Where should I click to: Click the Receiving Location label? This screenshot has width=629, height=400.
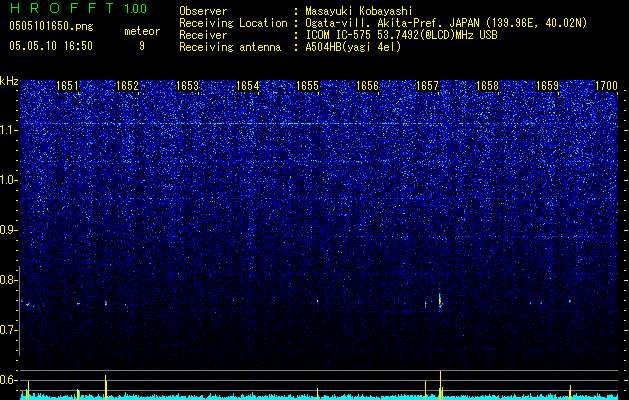pos(233,23)
